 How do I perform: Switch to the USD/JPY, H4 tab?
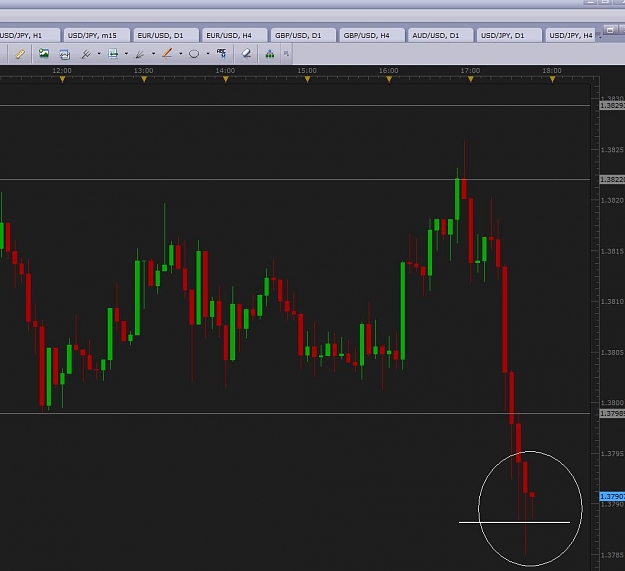tap(570, 35)
